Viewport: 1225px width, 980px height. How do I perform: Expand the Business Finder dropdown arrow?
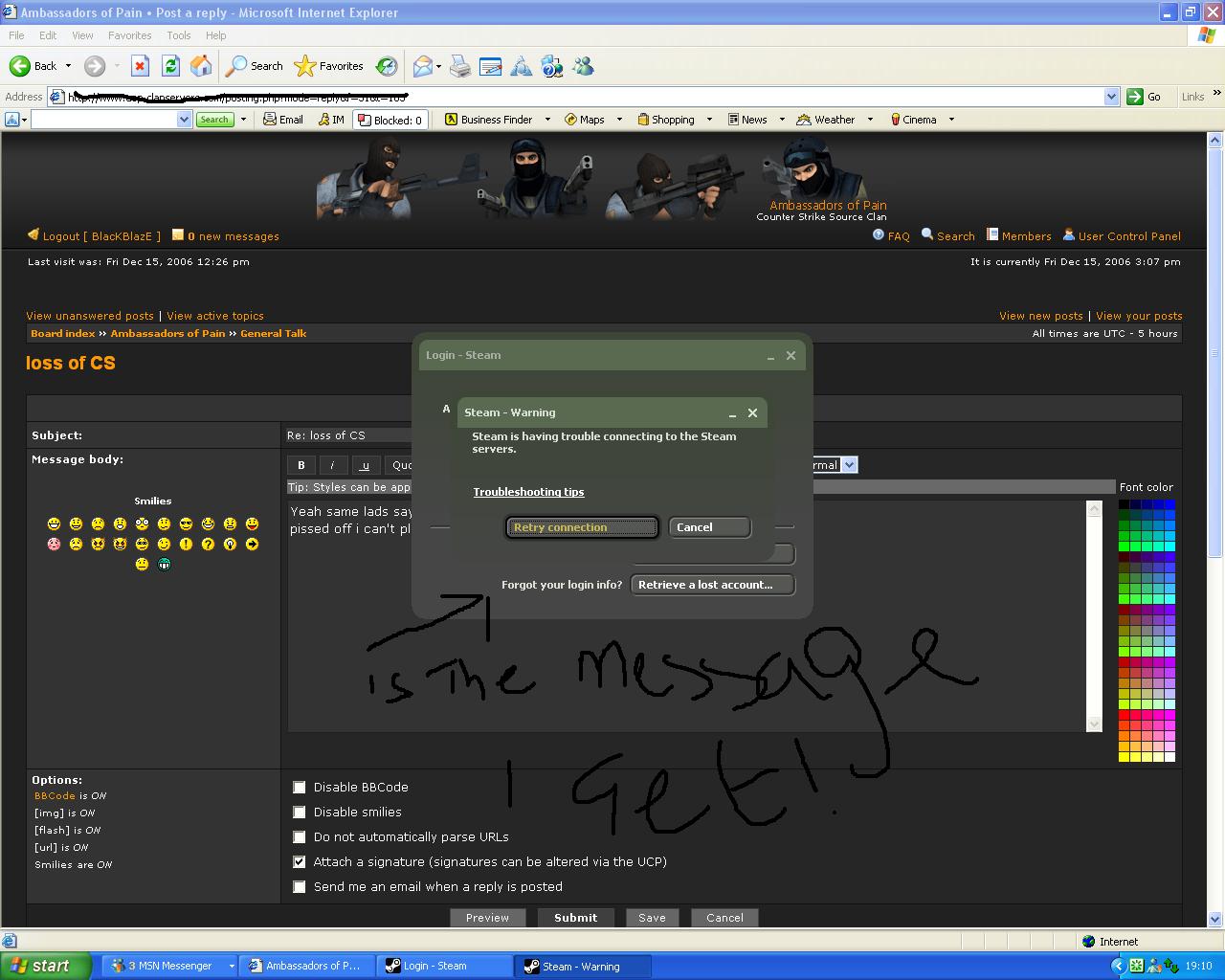[547, 120]
